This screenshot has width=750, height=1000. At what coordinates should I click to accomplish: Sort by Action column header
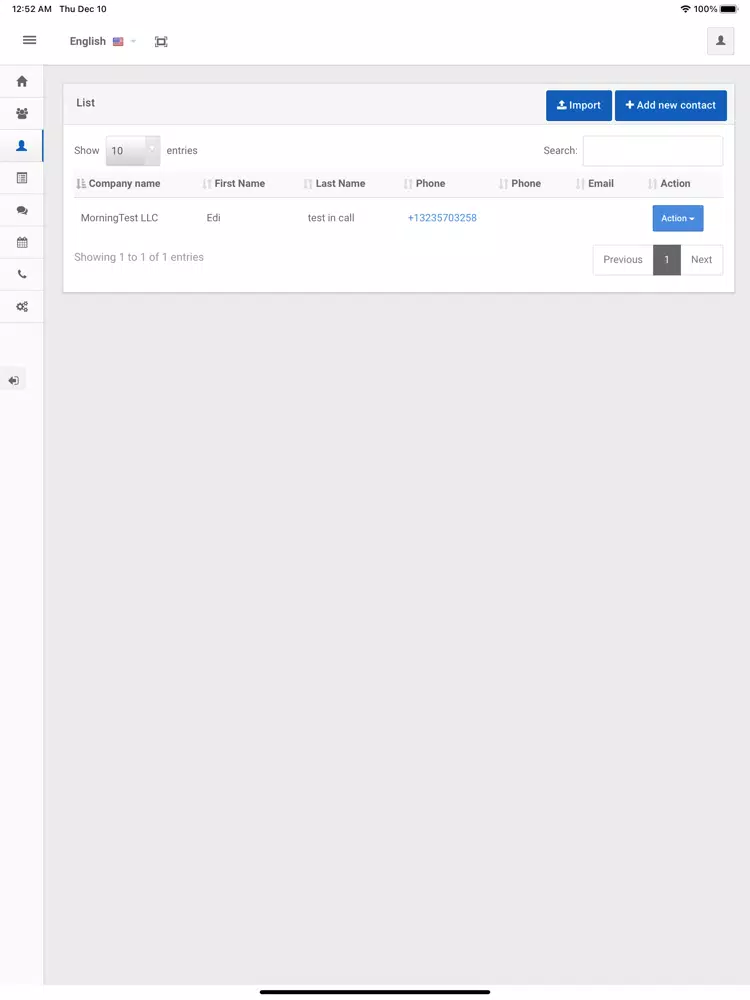[669, 184]
